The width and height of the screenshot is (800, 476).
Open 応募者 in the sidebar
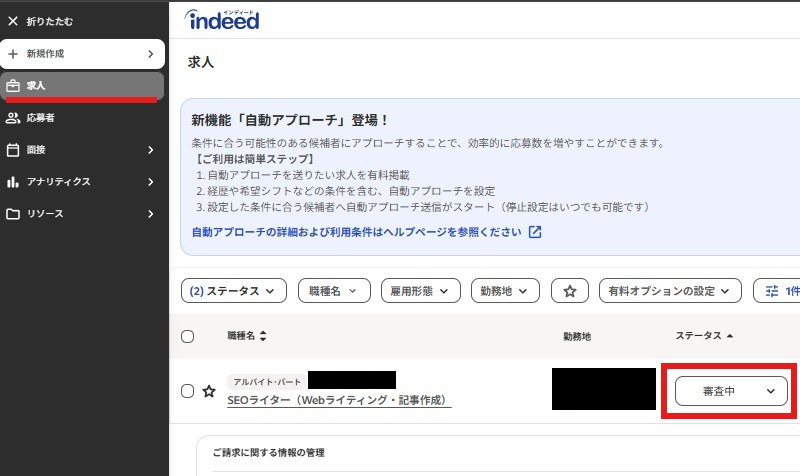point(41,118)
